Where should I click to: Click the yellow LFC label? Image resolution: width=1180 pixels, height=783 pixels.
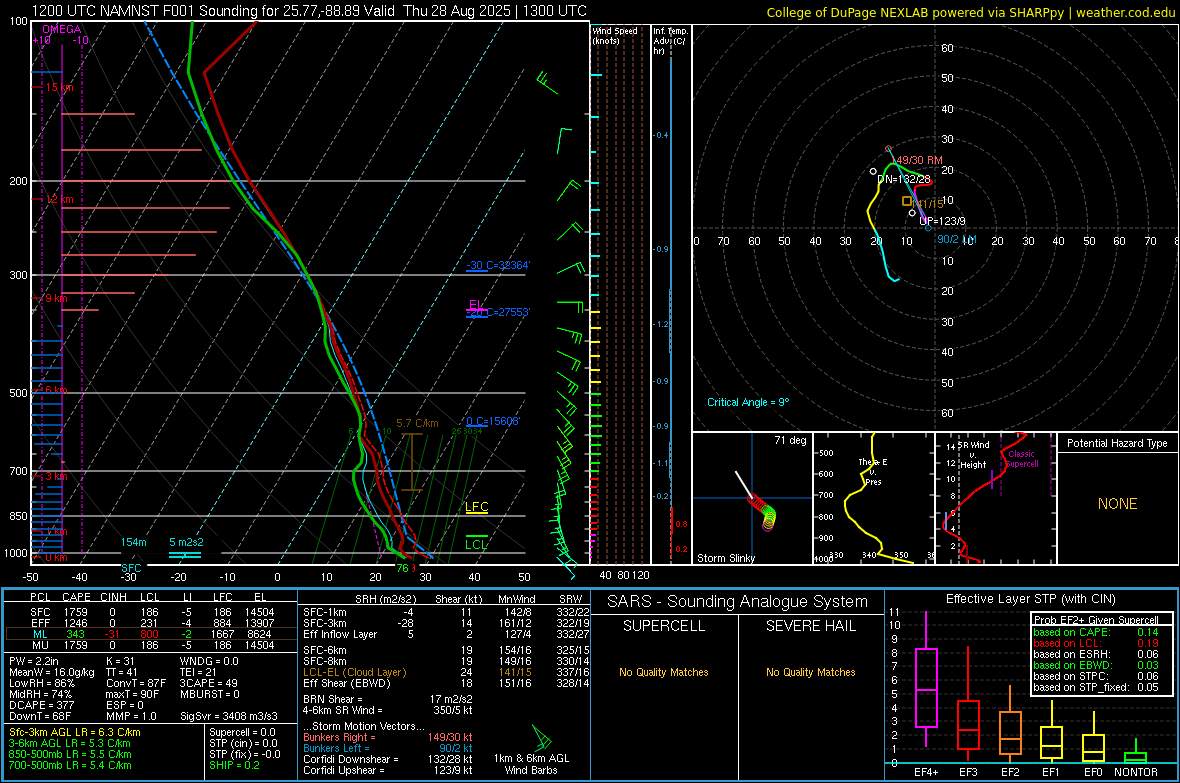[x=477, y=507]
